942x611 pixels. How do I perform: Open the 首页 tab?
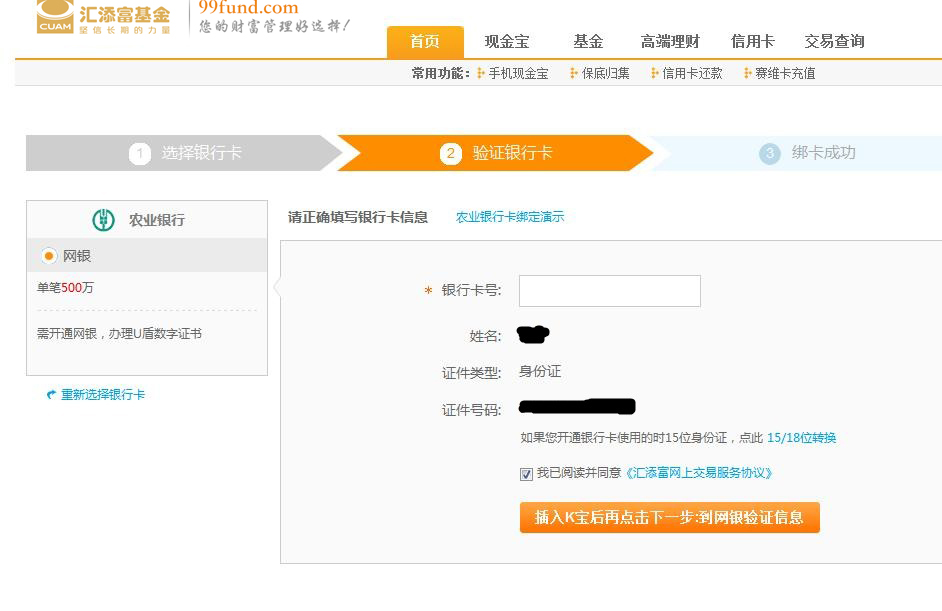click(425, 42)
